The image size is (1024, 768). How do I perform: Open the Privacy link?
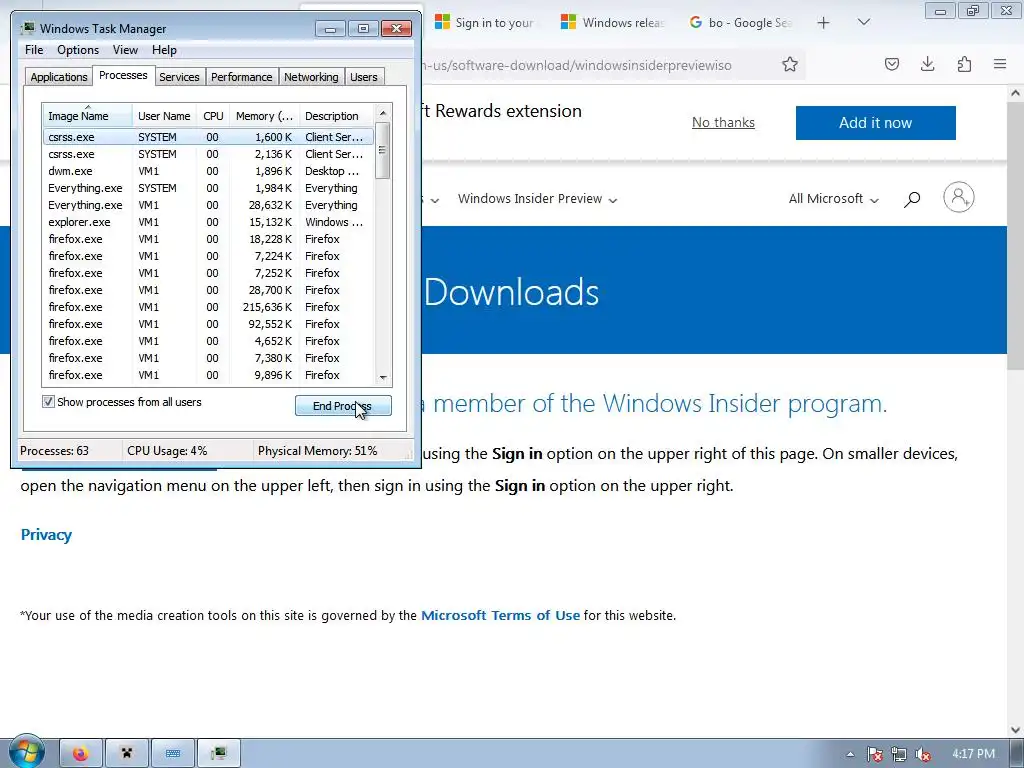46,535
